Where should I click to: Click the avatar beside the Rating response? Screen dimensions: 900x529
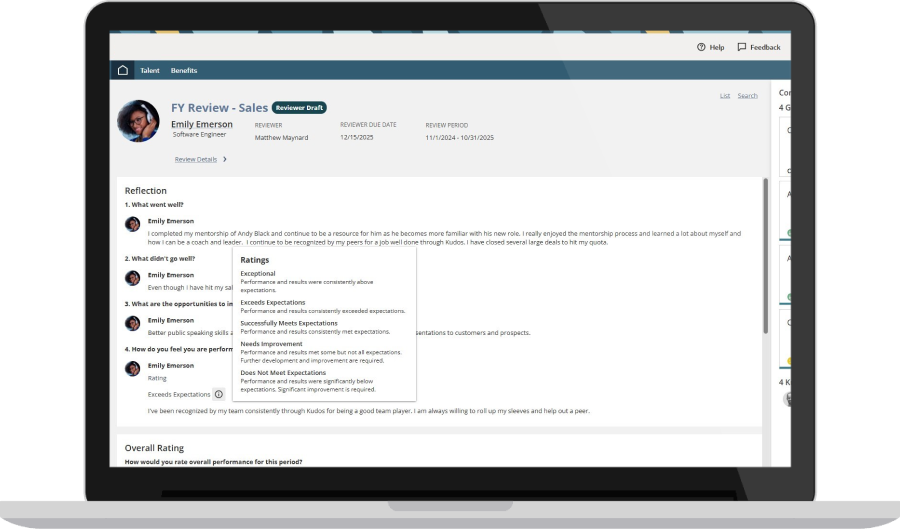[x=132, y=368]
